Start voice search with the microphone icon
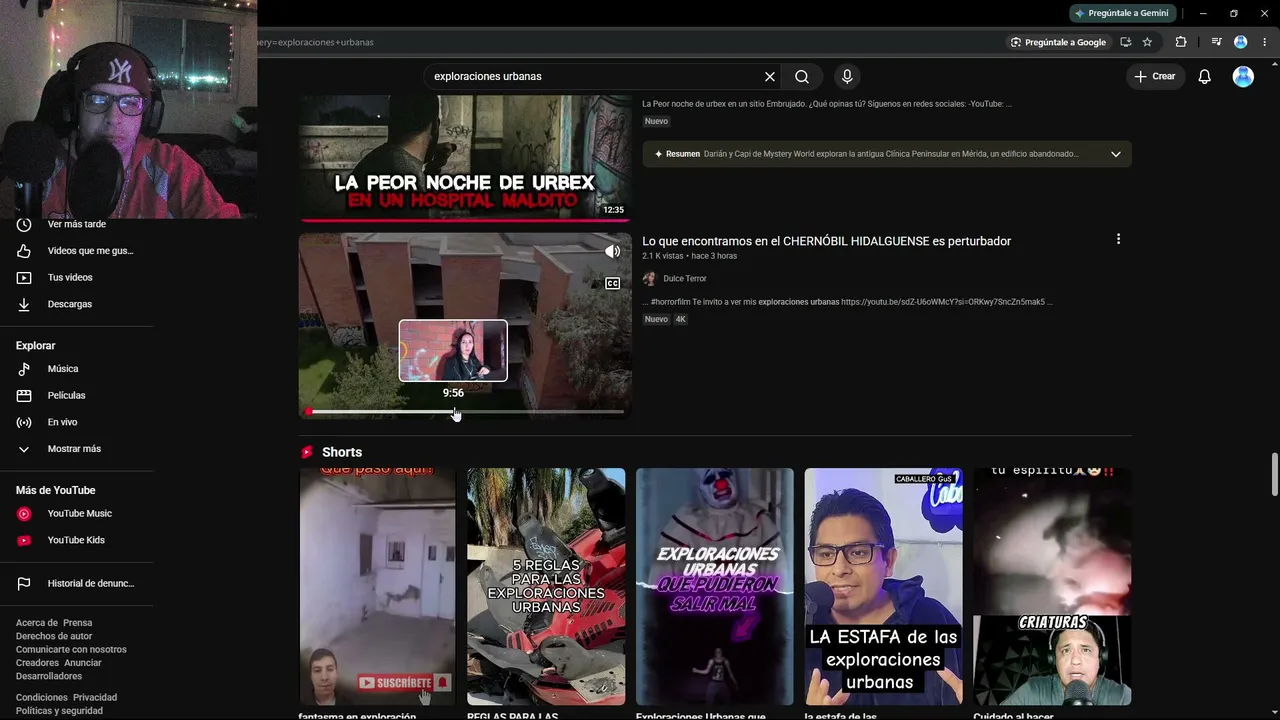Viewport: 1280px width, 720px height. 847,77
